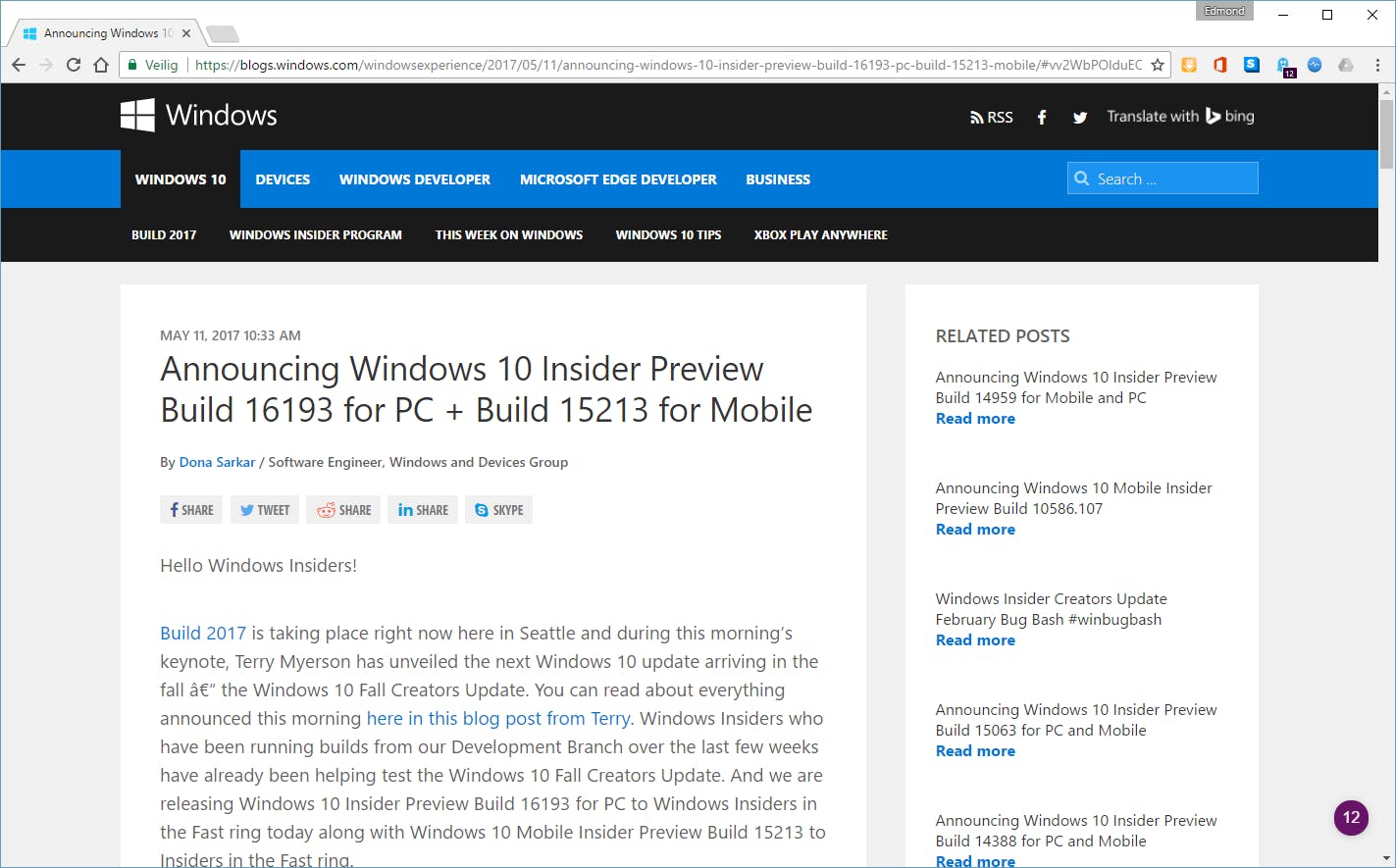Share the article on Facebook
Image resolution: width=1396 pixels, height=868 pixels.
point(191,510)
